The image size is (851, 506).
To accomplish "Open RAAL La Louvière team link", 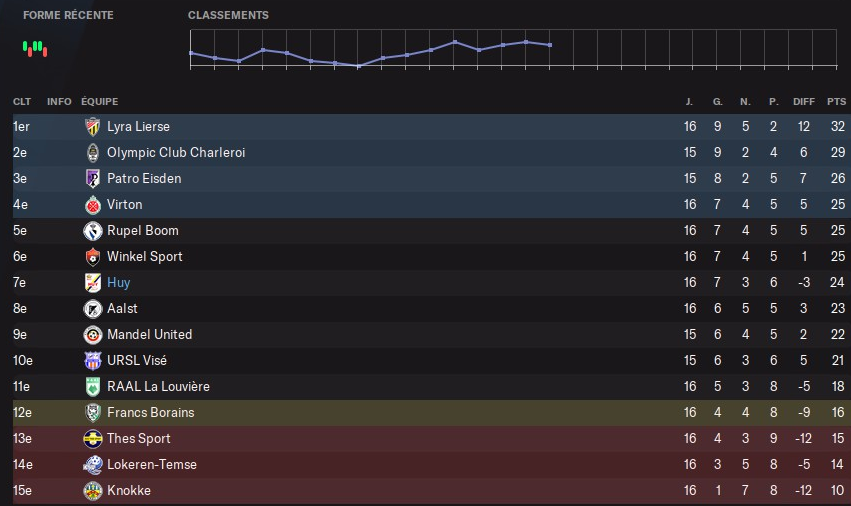I will pyautogui.click(x=158, y=387).
